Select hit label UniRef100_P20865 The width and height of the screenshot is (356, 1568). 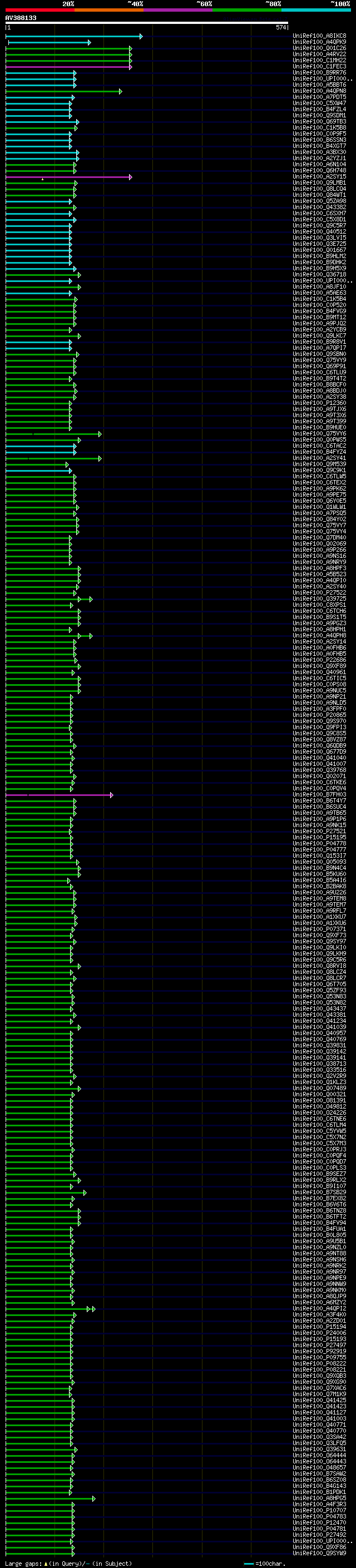tap(319, 715)
